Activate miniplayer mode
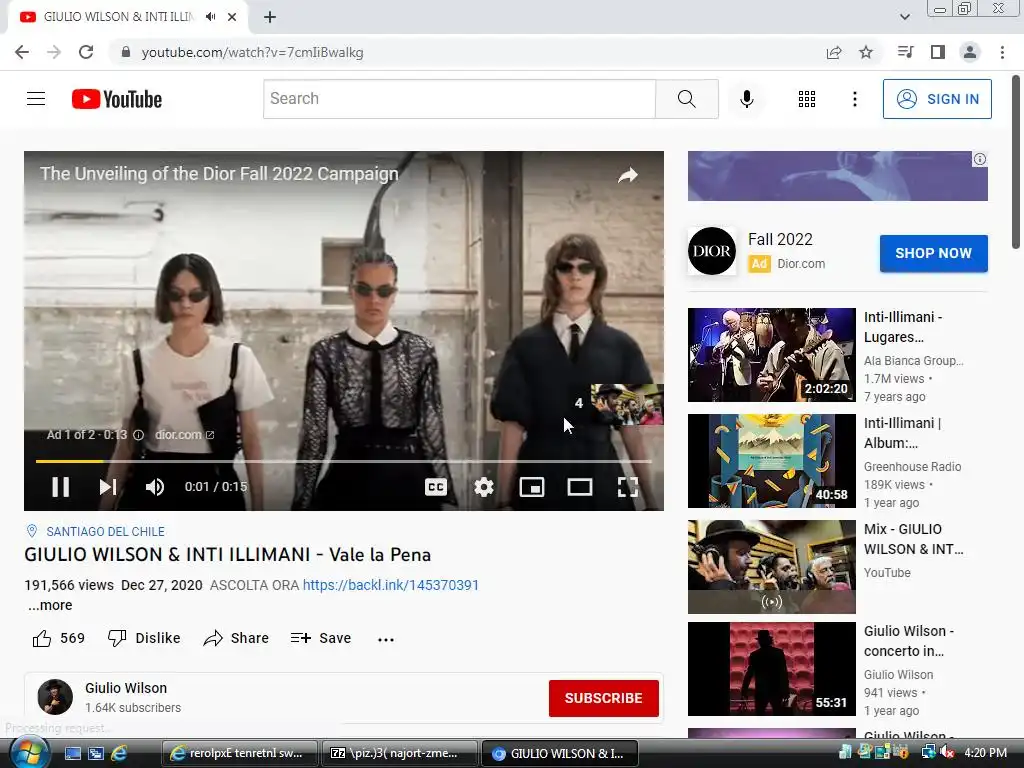This screenshot has height=768, width=1024. pos(532,487)
